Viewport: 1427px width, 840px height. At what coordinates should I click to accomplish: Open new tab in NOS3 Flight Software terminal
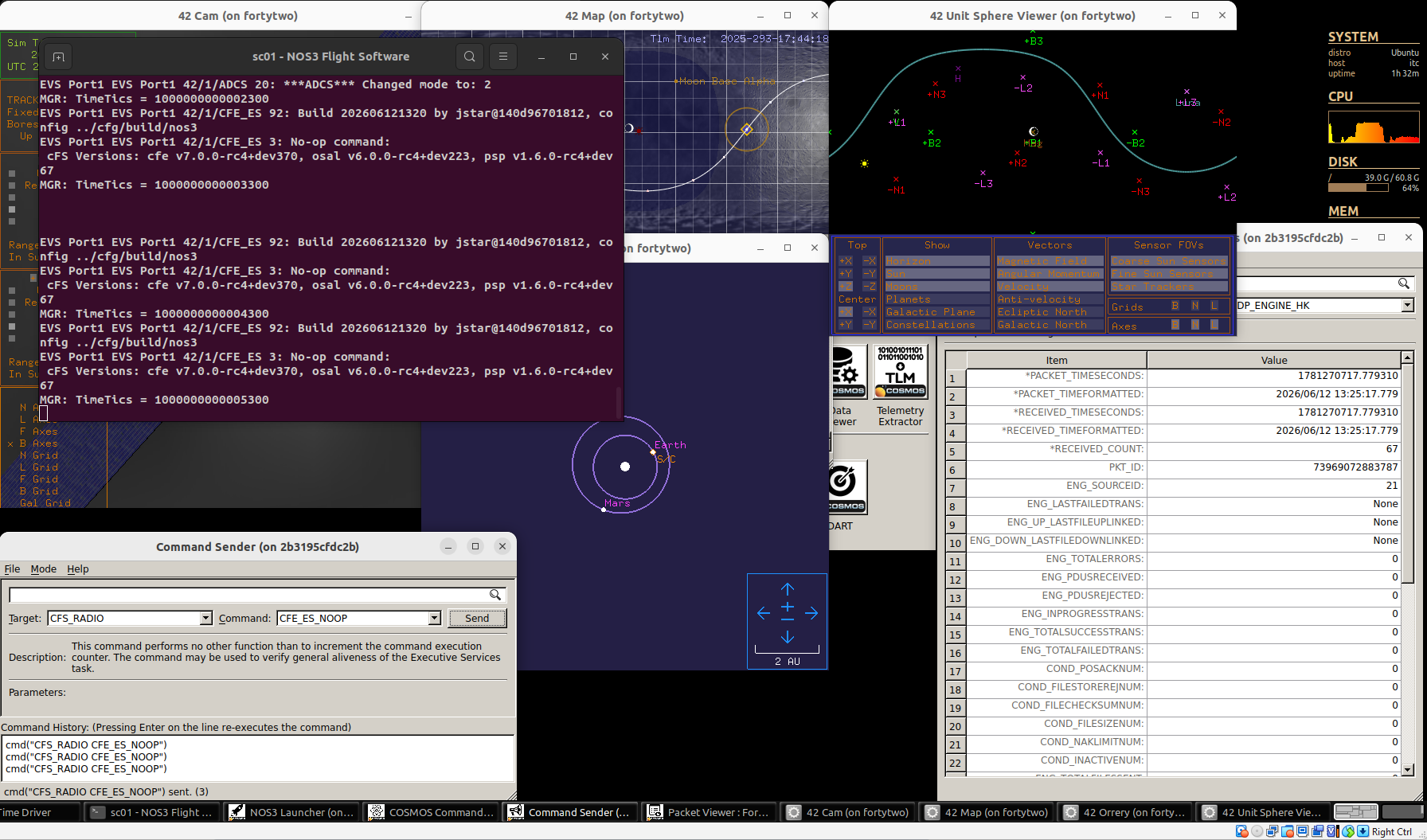click(58, 57)
